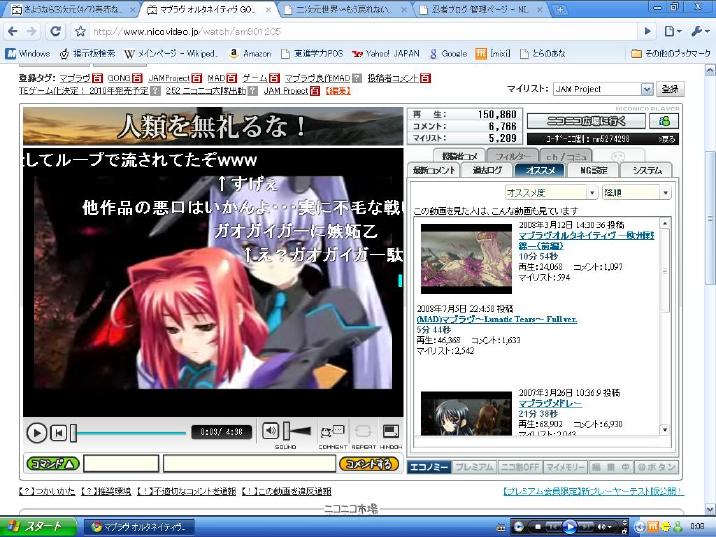
Task: Click the browser forward arrow
Action: pyautogui.click(x=32, y=31)
